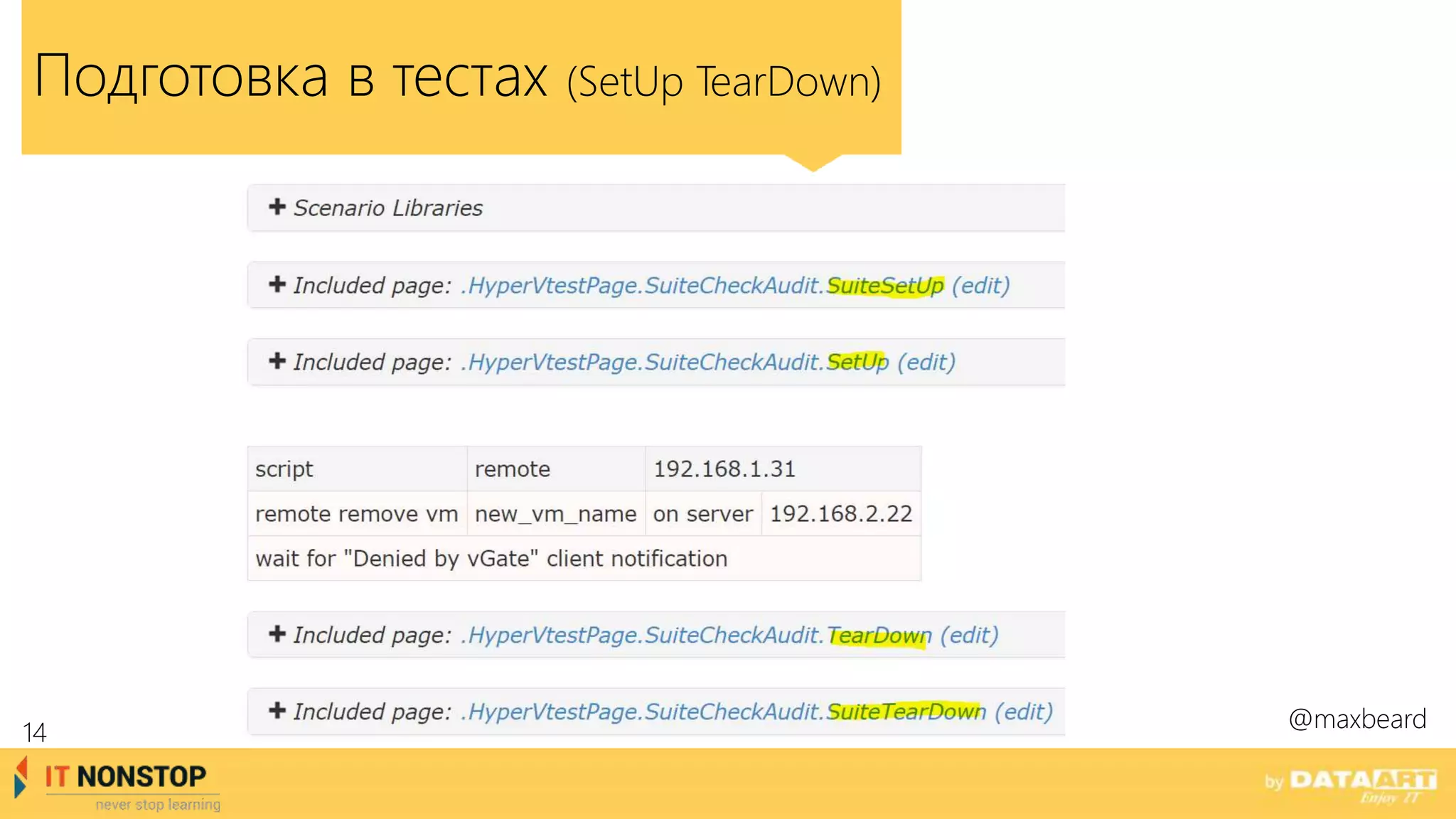Select the 'new_vm_name' cell

(556, 513)
